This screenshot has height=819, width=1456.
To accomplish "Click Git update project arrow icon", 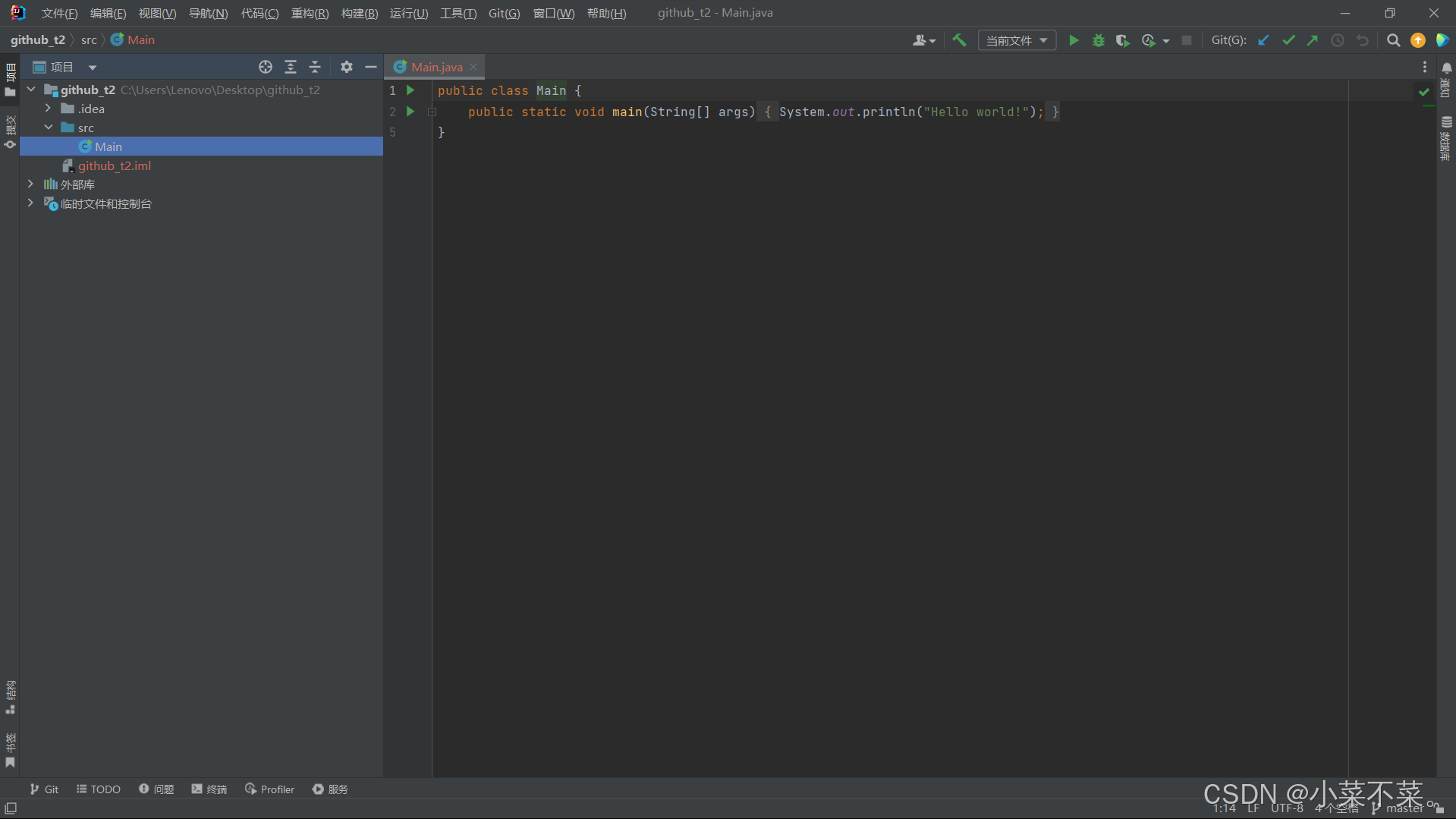I will point(1263,40).
